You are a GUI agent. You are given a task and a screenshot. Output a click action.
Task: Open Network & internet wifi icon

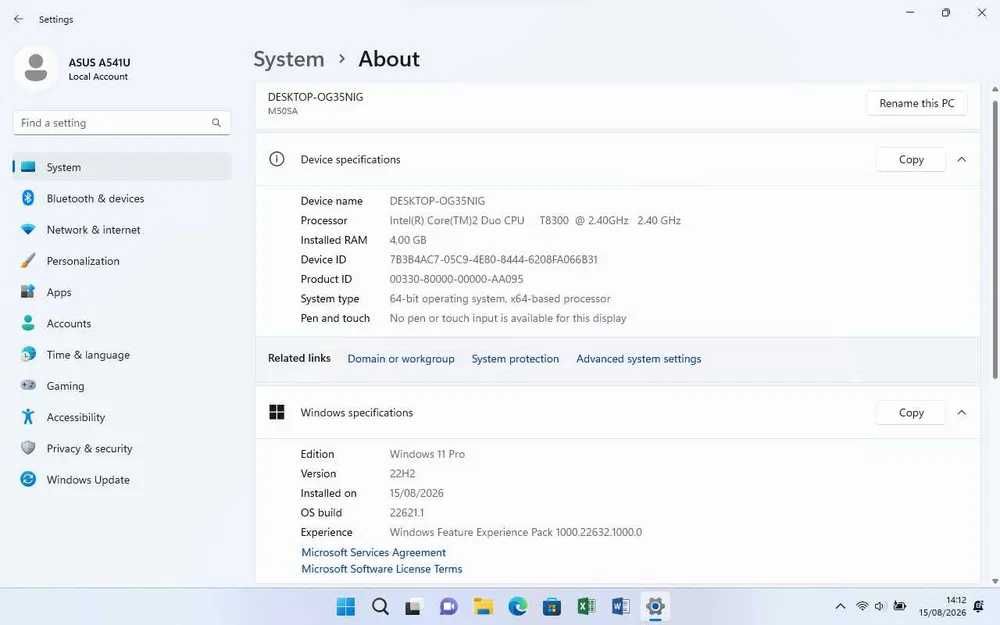[x=28, y=230]
